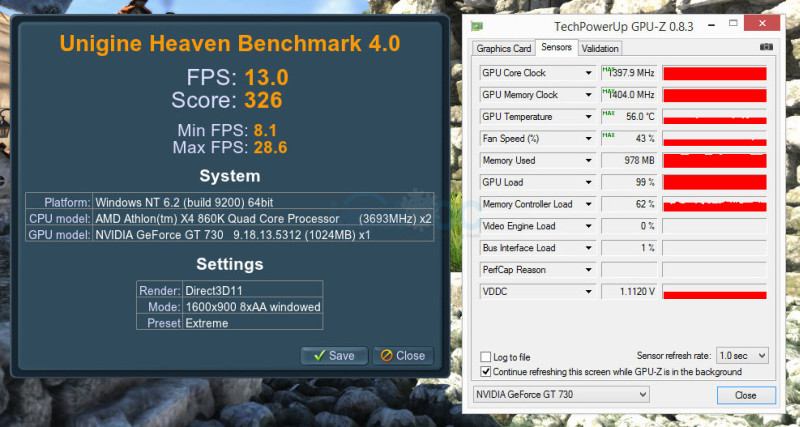Click the GPU-Z maximize window button
Screen dimensions: 800x427
pyautogui.click(x=733, y=24)
